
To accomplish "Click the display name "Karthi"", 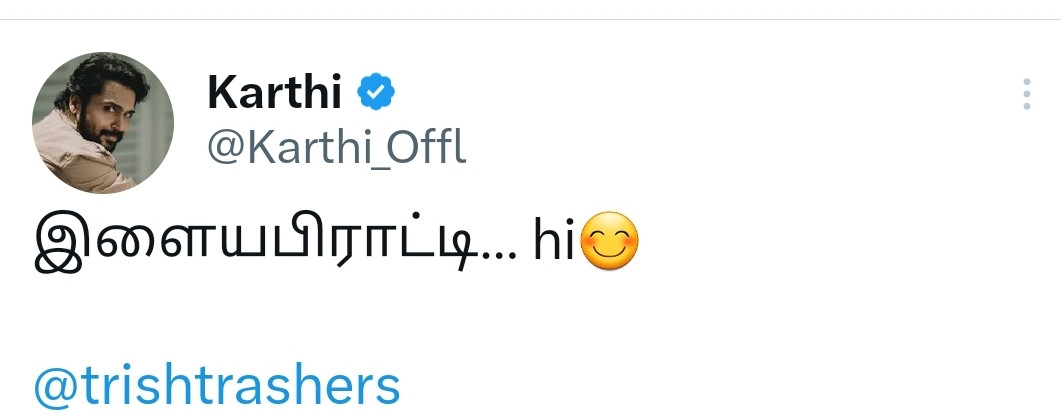I will click(x=275, y=93).
